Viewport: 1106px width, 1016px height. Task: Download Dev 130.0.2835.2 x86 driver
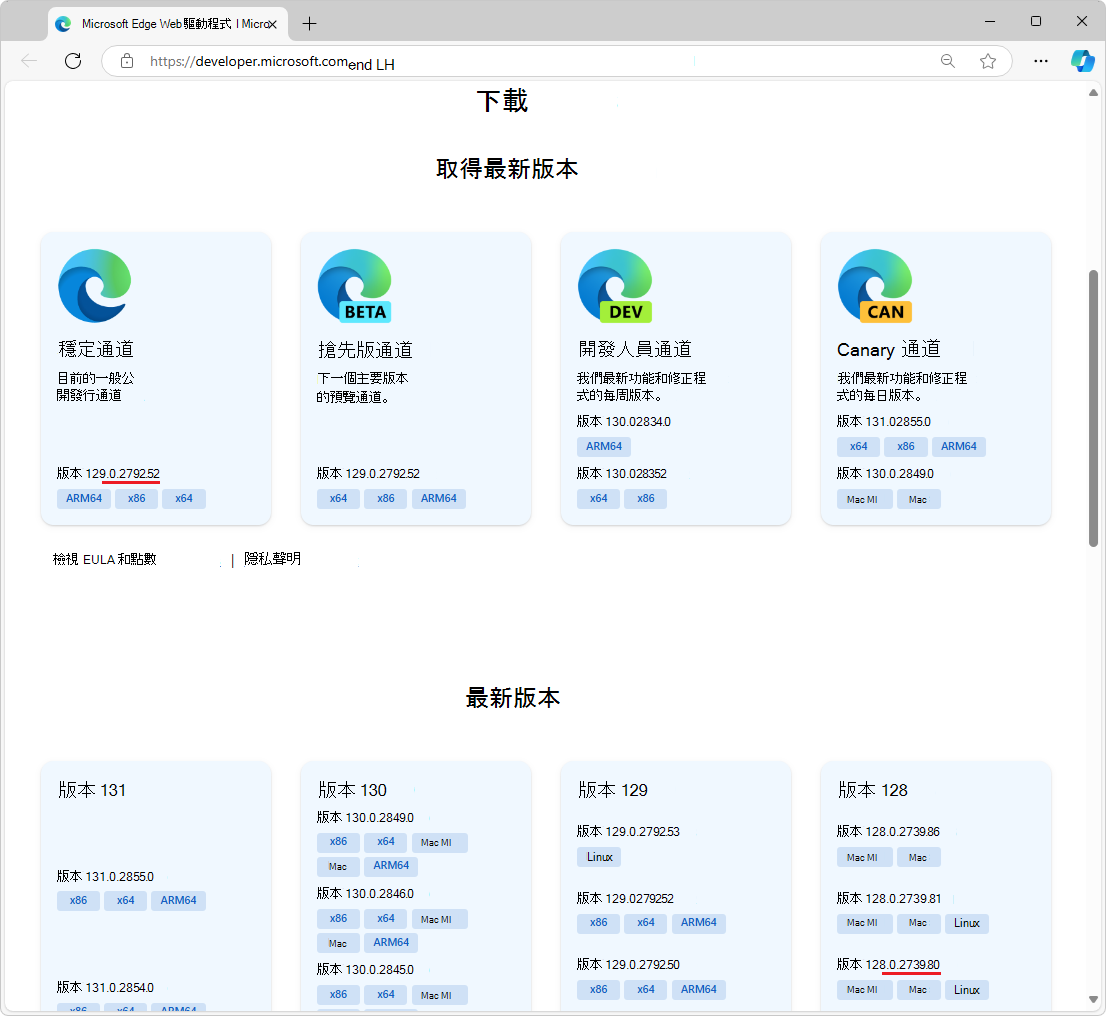646,499
